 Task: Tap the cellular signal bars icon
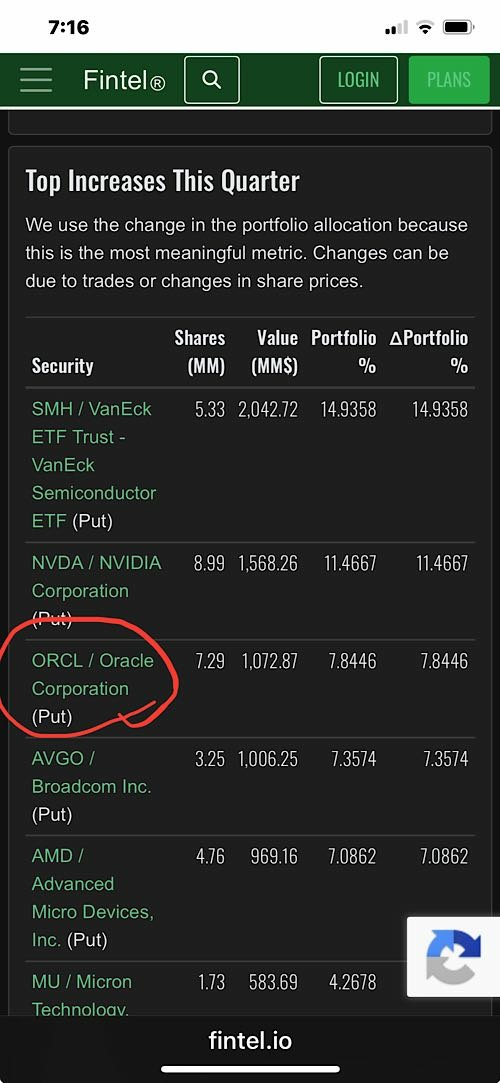(x=396, y=28)
